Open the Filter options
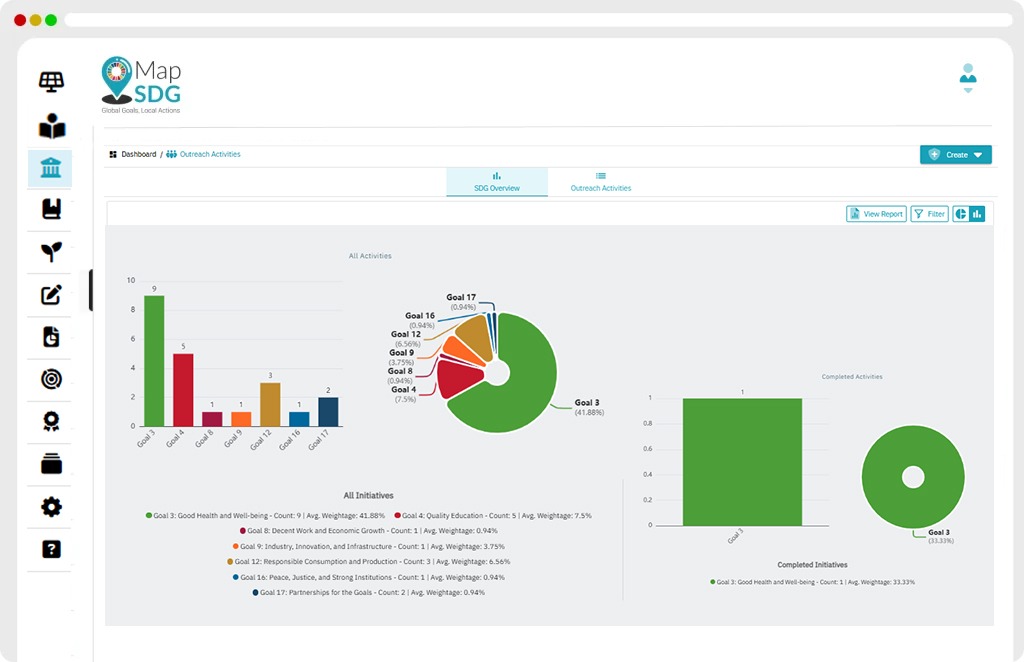 929,214
